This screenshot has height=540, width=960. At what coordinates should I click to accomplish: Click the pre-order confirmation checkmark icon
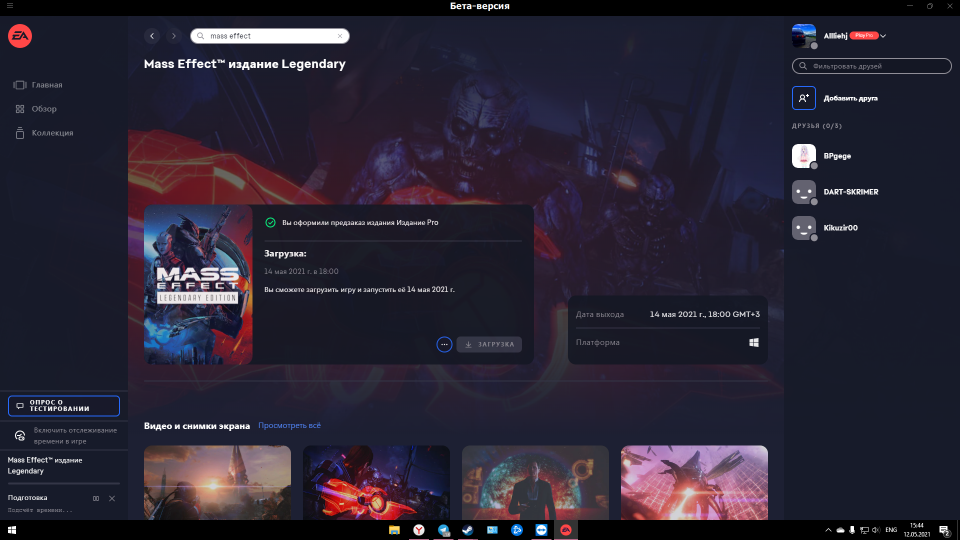click(270, 222)
